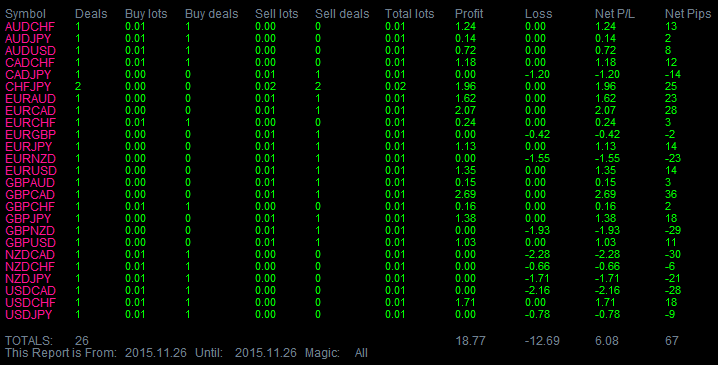Viewport: 718px width, 365px height.
Task: Select the NZDCHF symbol
Action: [30, 267]
